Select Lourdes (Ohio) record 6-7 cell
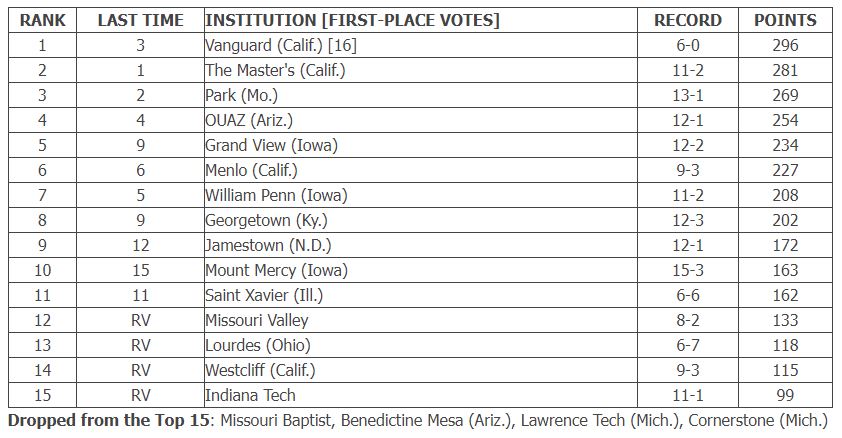 (x=688, y=345)
